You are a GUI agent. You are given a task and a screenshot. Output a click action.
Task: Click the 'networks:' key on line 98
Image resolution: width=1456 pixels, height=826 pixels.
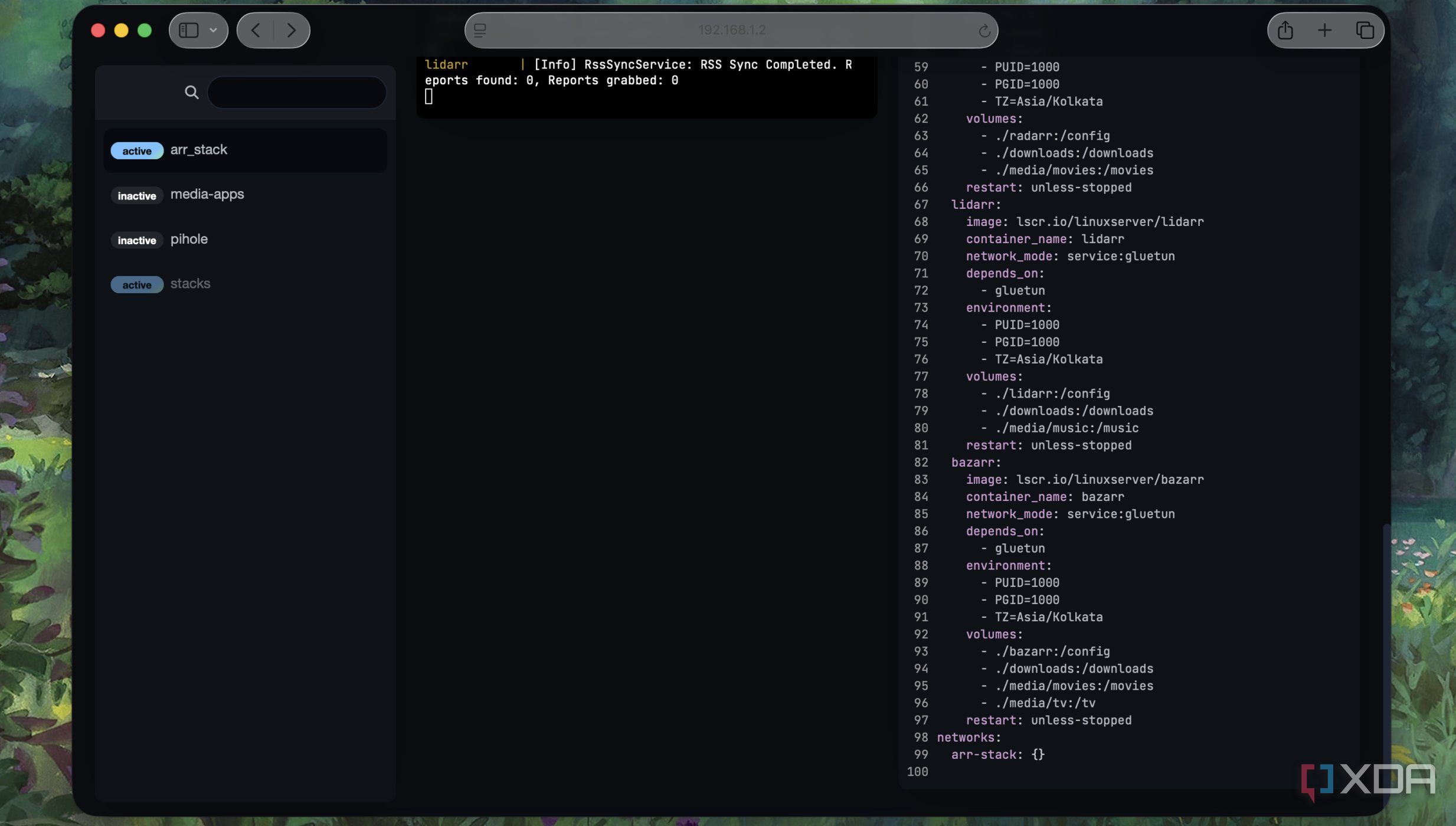tap(969, 737)
